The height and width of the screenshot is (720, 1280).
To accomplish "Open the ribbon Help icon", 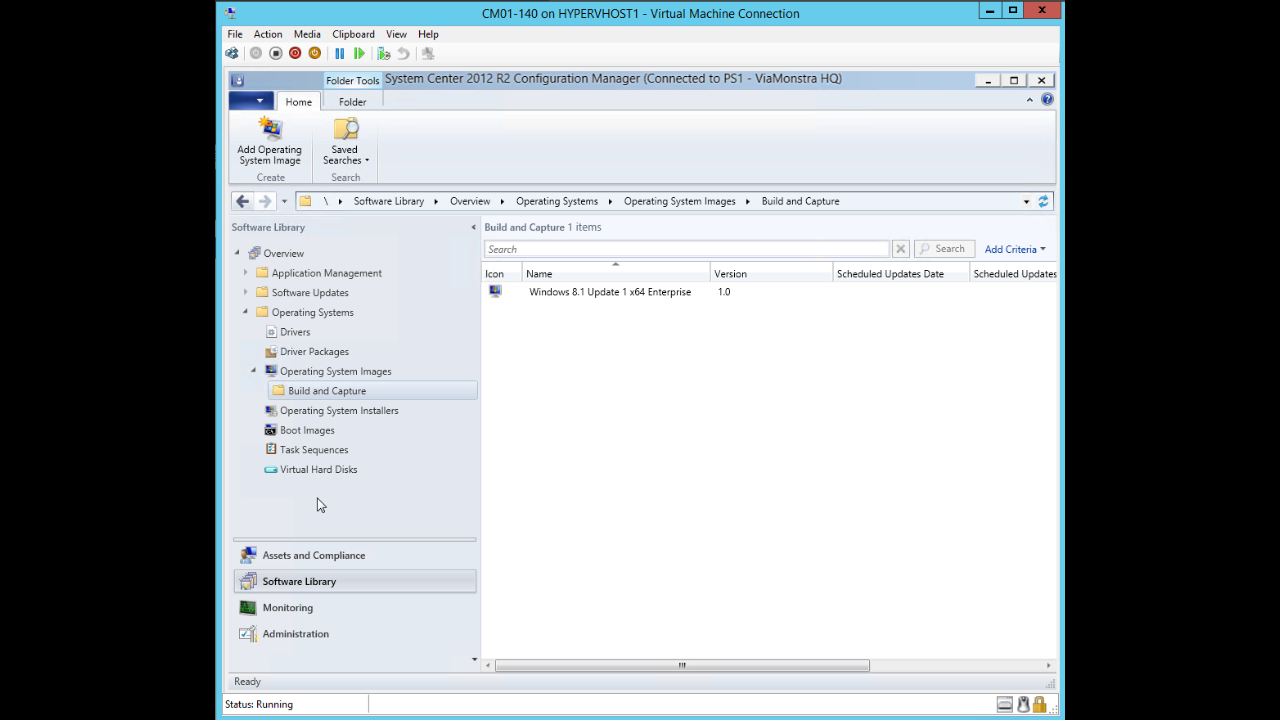I will pos(1047,100).
